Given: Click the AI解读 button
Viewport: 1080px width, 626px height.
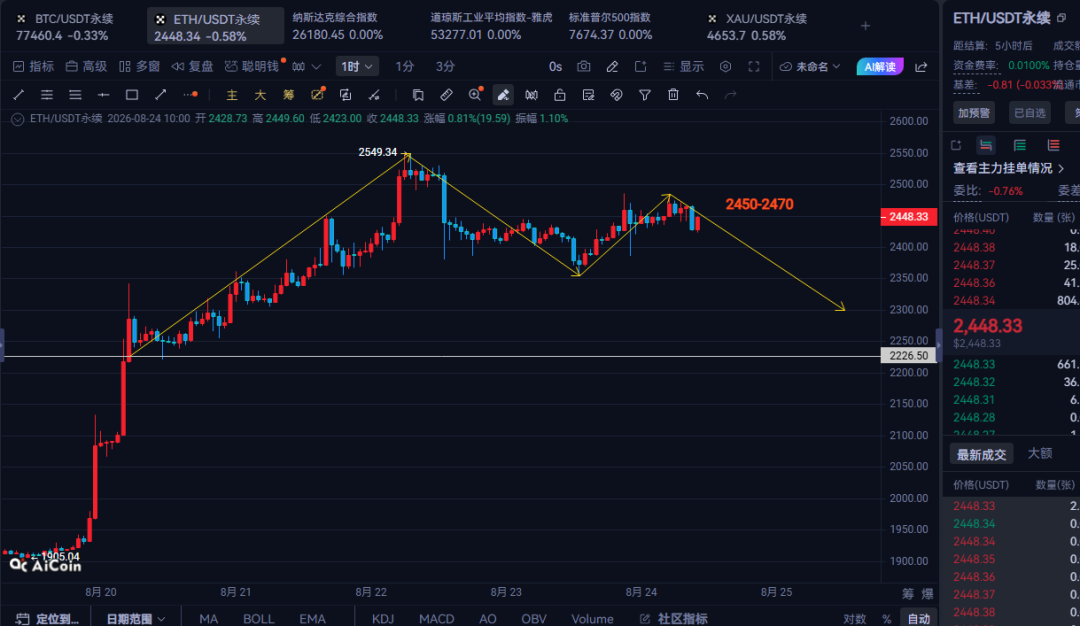Looking at the screenshot, I should [x=880, y=67].
